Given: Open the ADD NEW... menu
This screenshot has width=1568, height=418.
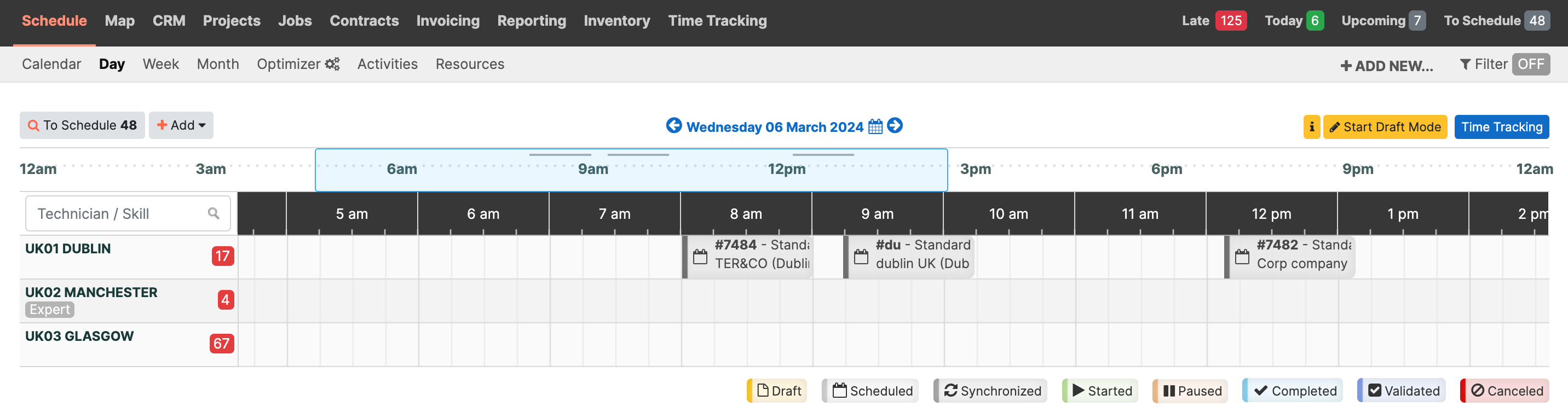Looking at the screenshot, I should [1386, 66].
